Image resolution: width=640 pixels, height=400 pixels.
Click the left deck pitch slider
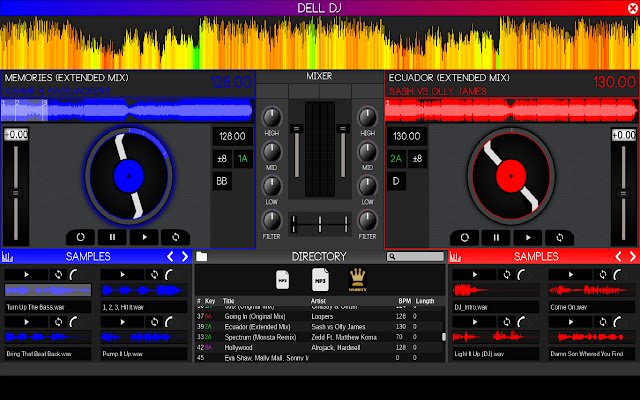(16, 192)
